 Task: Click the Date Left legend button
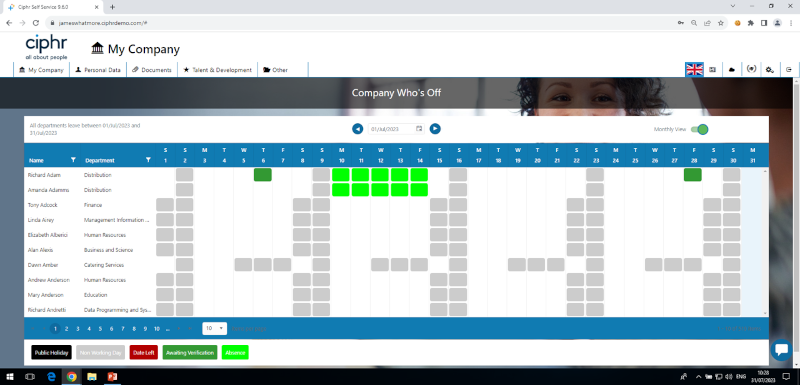(x=143, y=352)
